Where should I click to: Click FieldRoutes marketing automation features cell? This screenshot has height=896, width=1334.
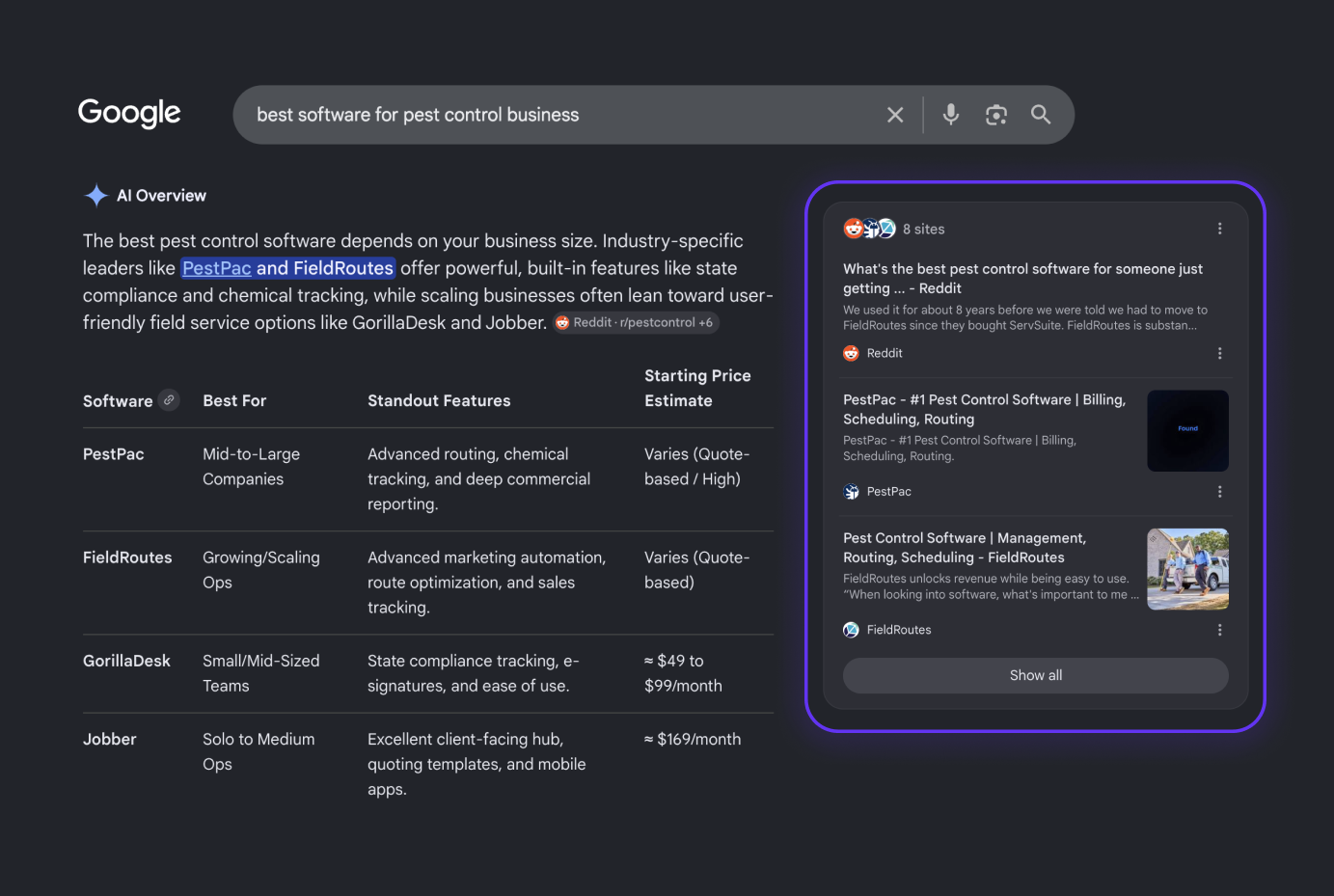coord(486,583)
